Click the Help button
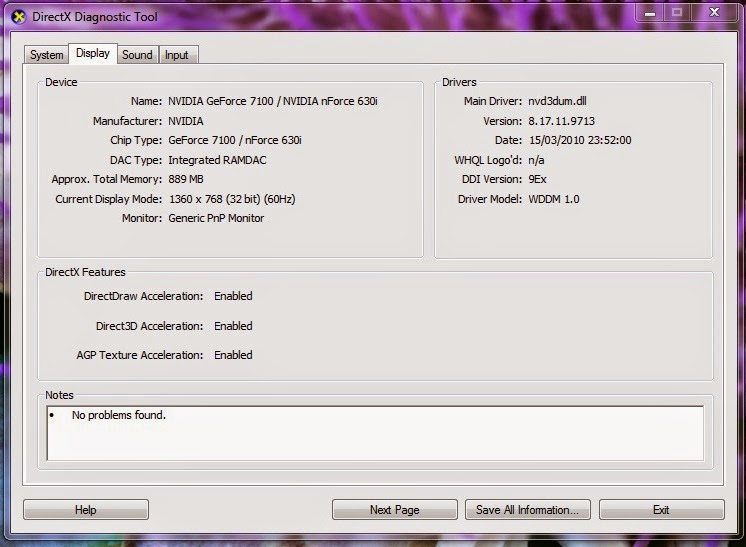 click(x=86, y=509)
